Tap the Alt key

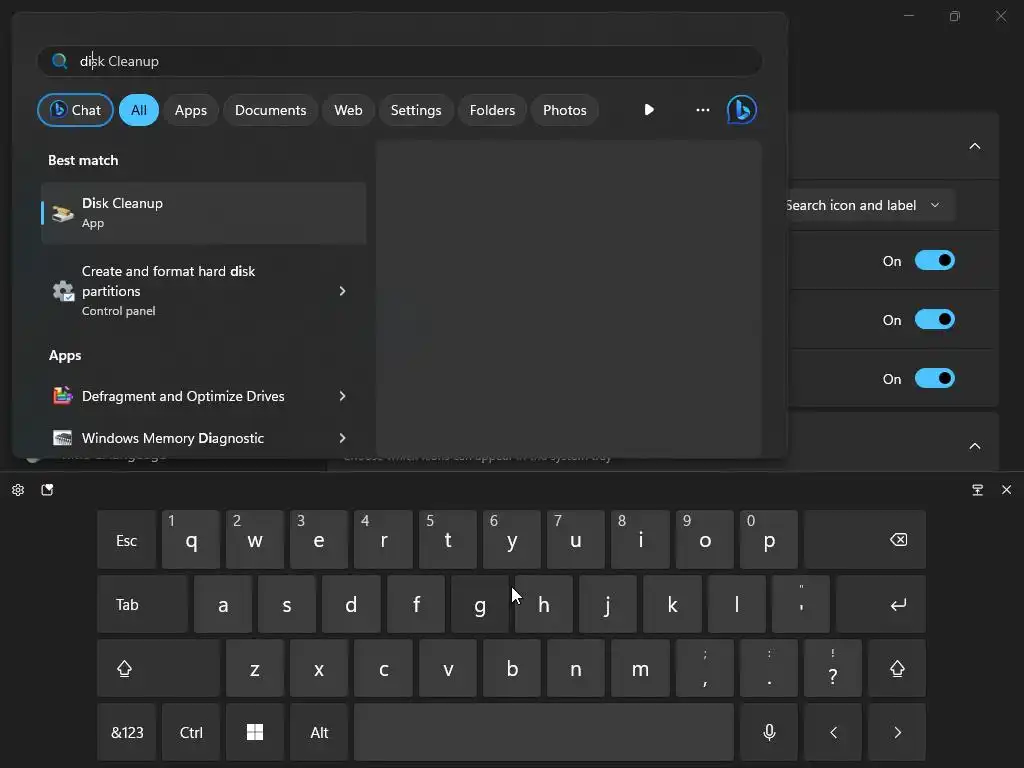[x=319, y=732]
